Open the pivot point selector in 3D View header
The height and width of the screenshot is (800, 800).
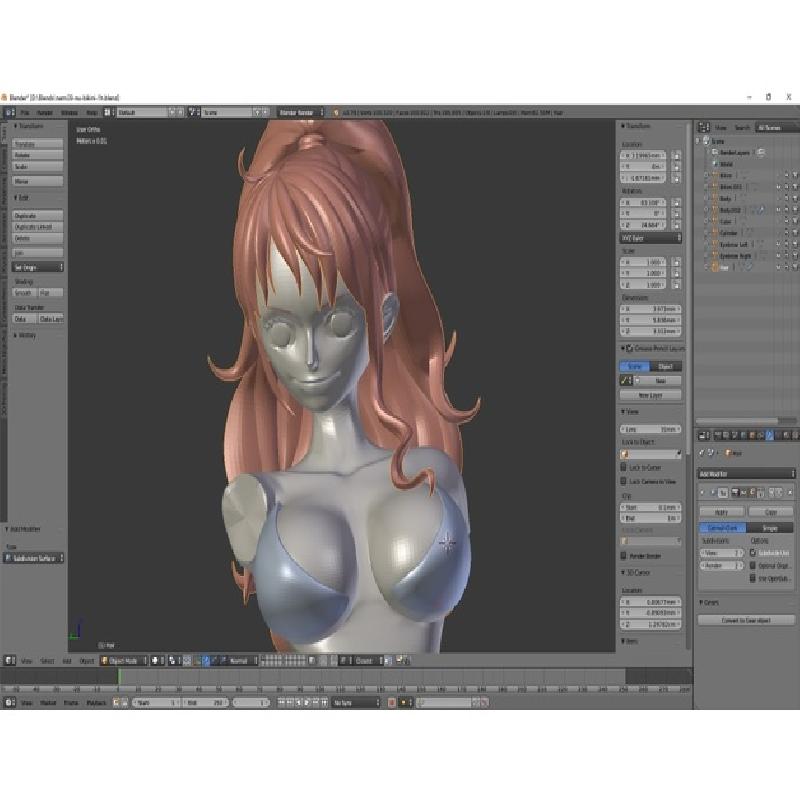174,661
